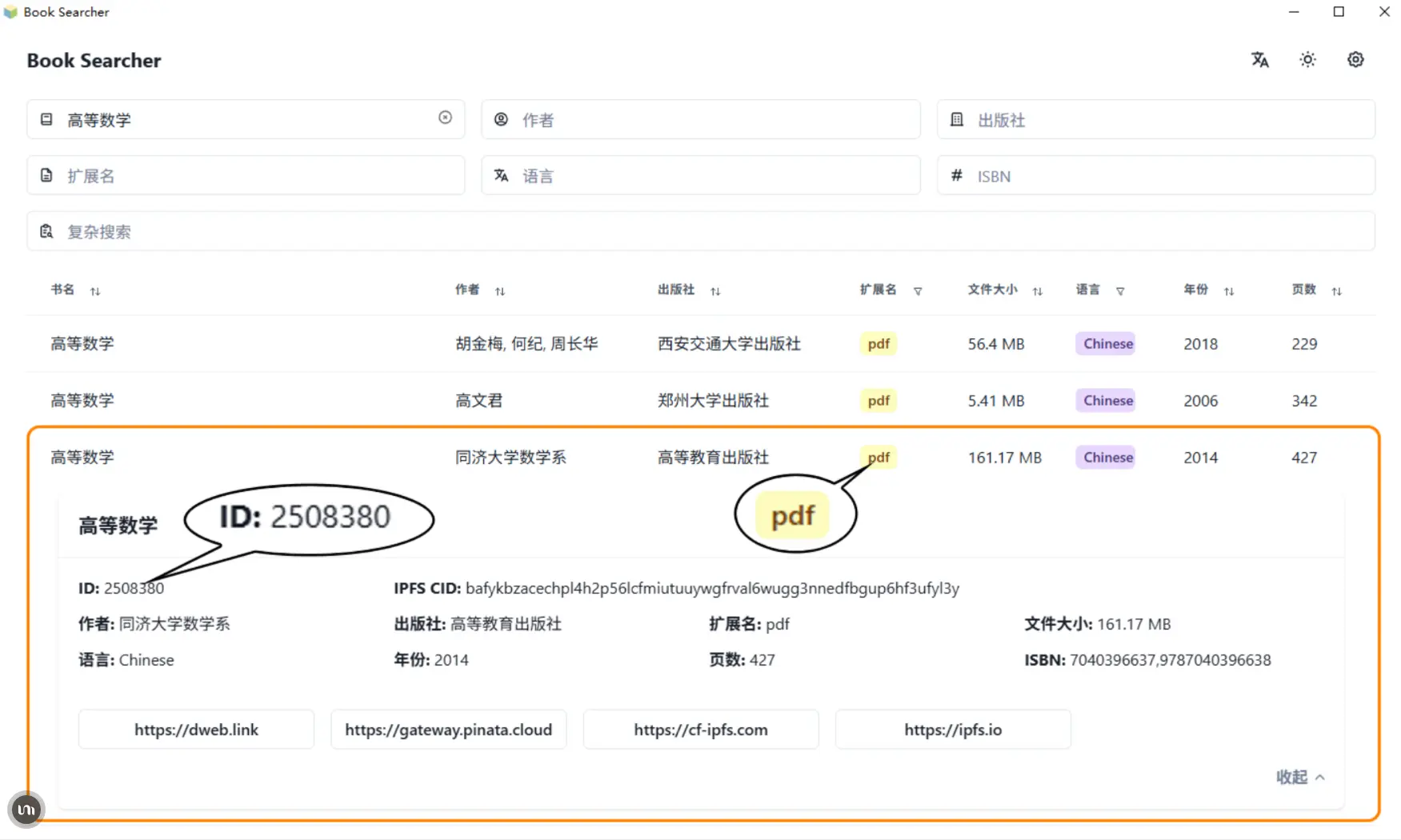Focus the 作者 input field
This screenshot has height=840, width=1401.
pos(701,119)
